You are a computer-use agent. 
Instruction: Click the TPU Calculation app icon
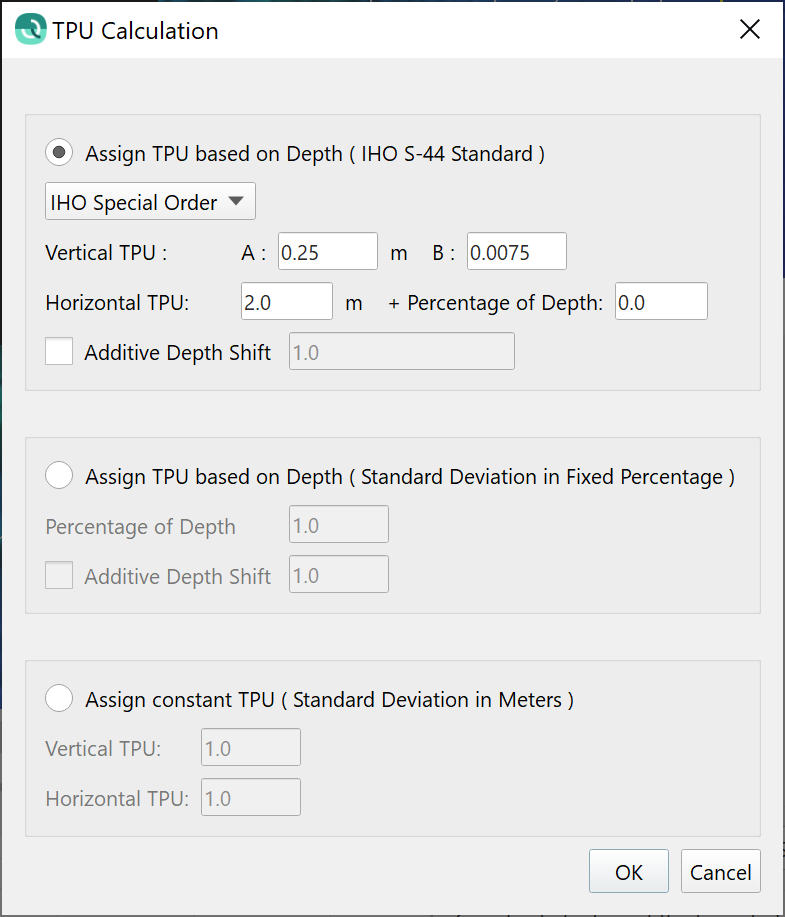coord(30,30)
